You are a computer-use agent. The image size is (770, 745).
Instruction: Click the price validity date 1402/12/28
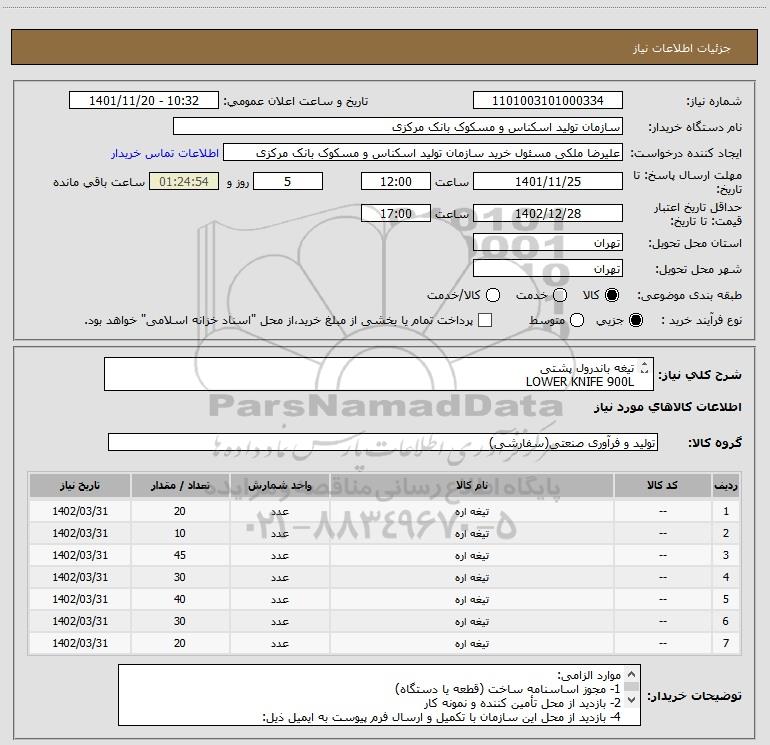coord(548,213)
